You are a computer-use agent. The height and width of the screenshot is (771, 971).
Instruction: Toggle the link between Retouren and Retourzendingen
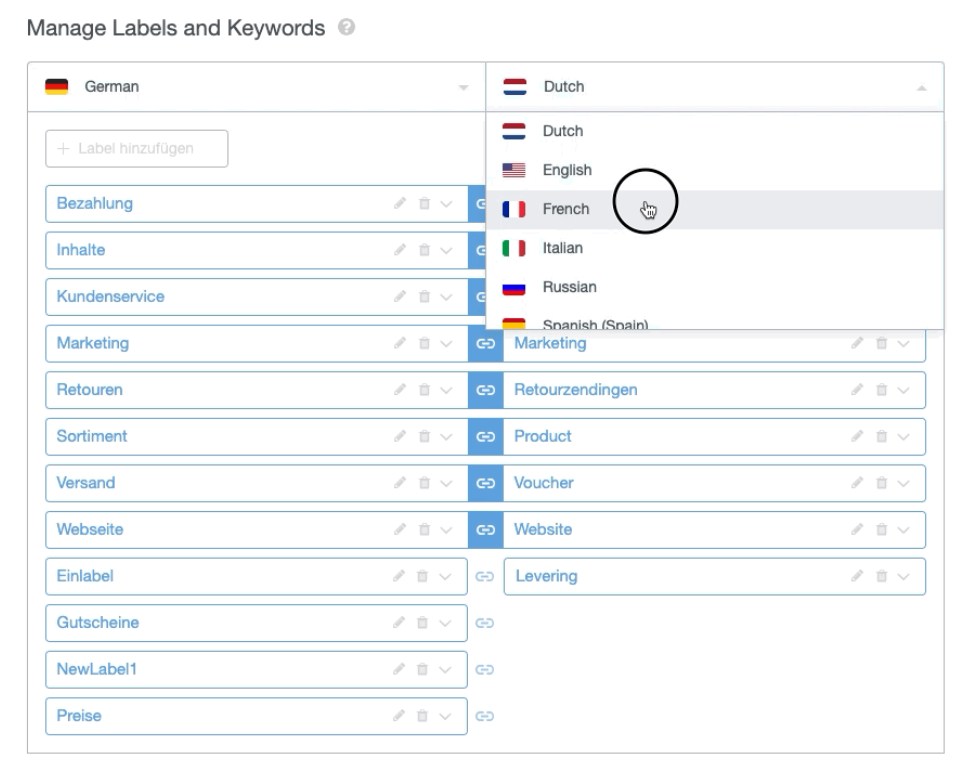(485, 390)
